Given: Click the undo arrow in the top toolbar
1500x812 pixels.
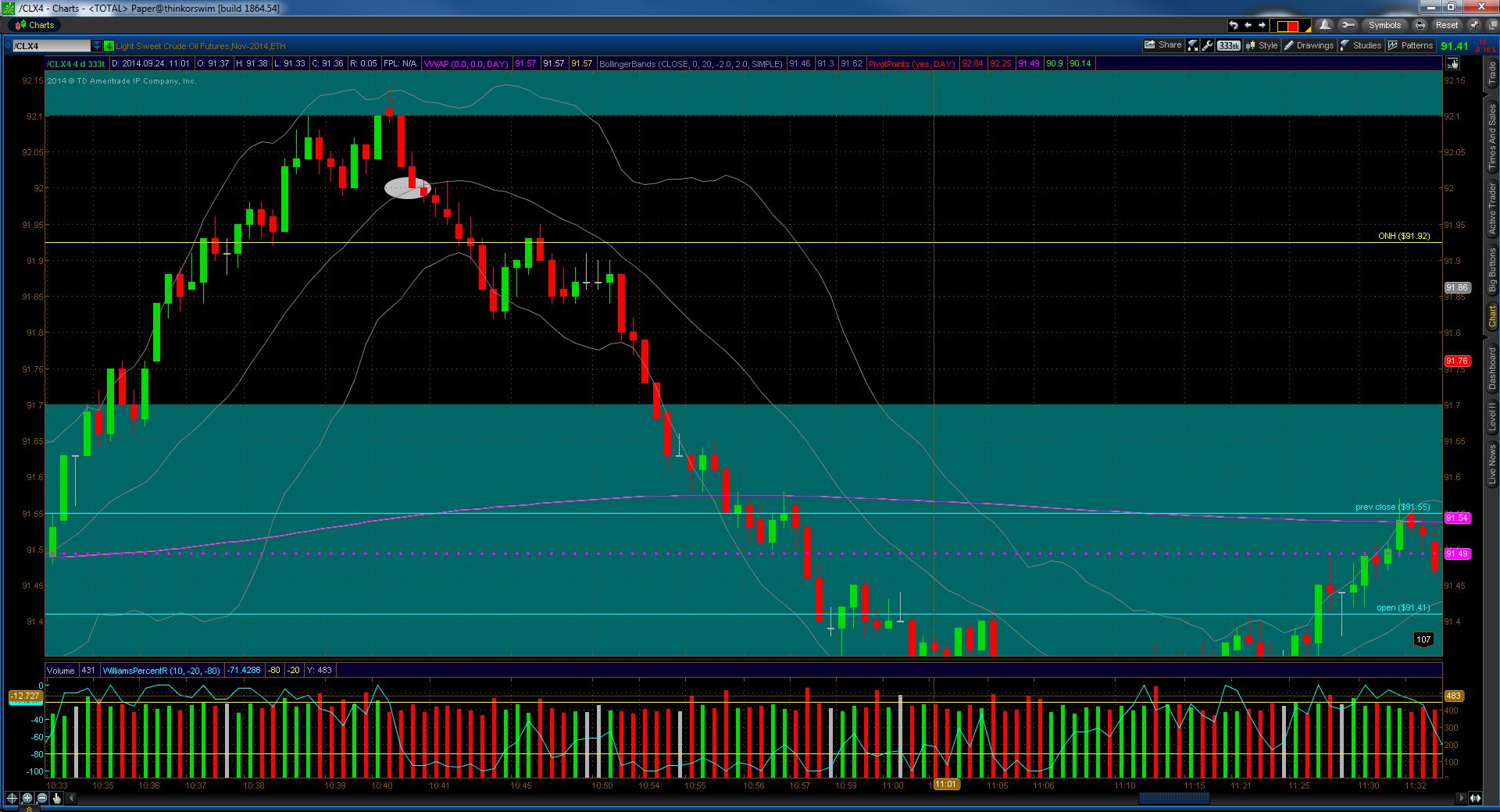Looking at the screenshot, I should pyautogui.click(x=1234, y=25).
